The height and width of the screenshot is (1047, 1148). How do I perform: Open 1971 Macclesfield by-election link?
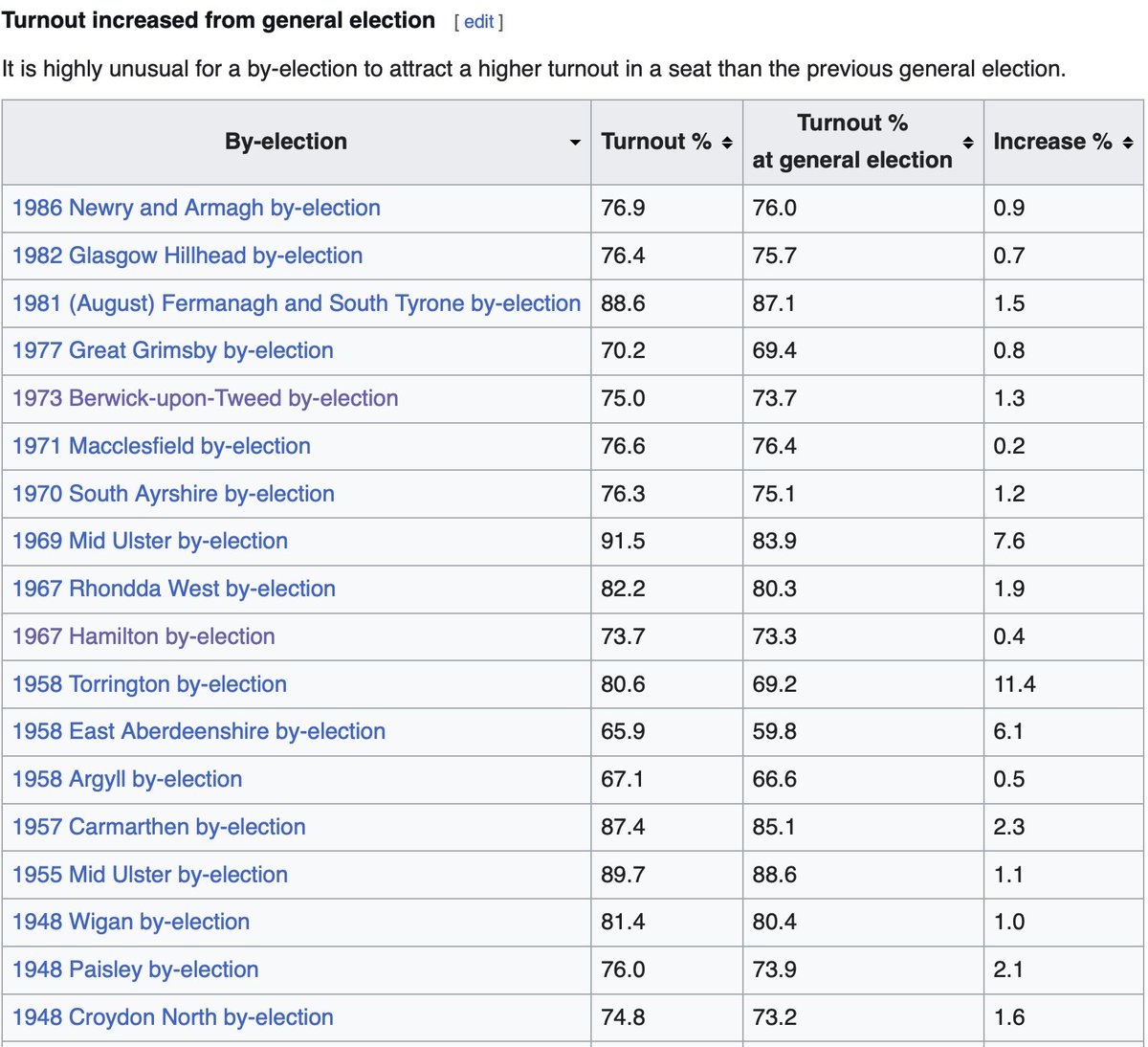click(162, 446)
